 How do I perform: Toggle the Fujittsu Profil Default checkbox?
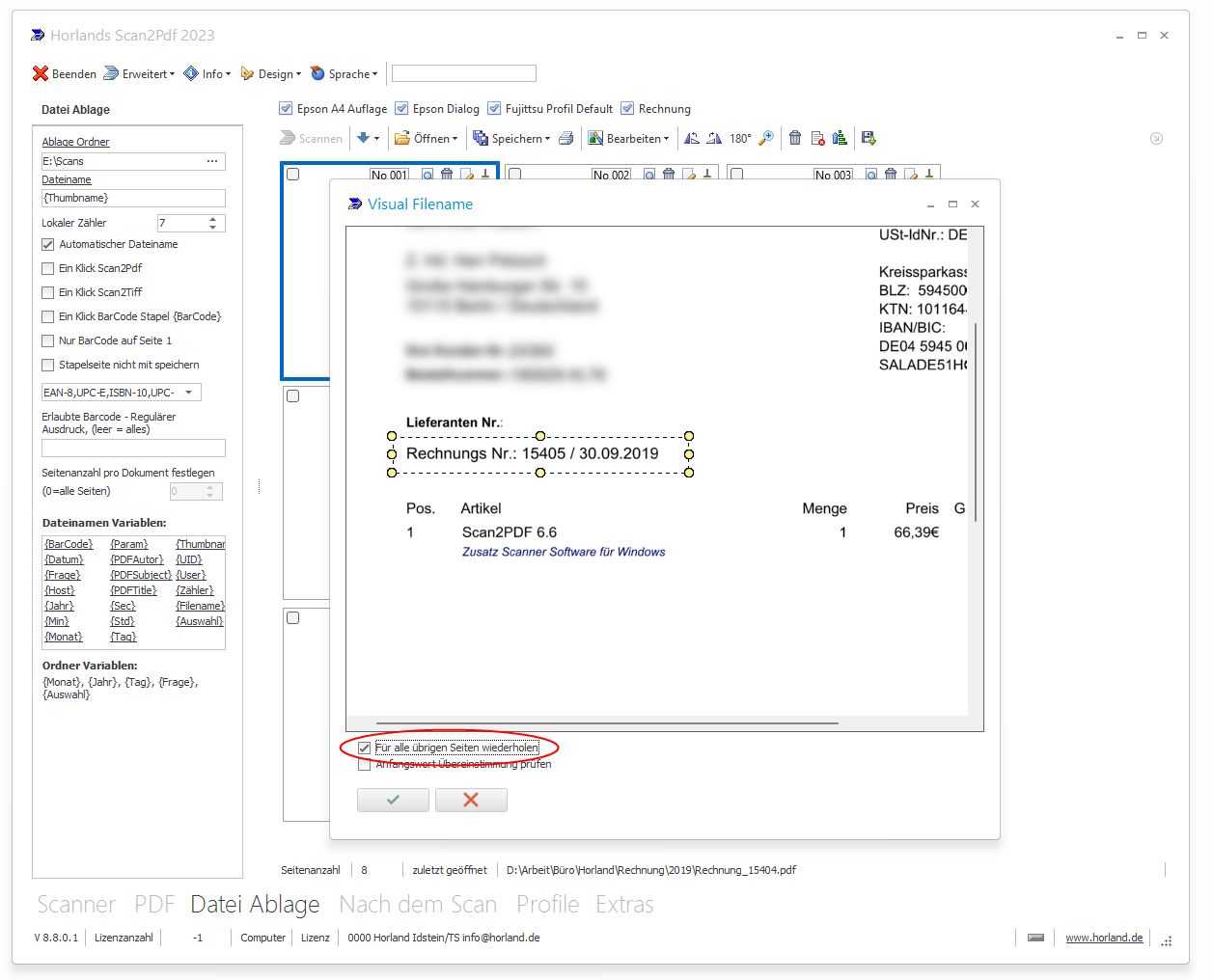[x=494, y=108]
